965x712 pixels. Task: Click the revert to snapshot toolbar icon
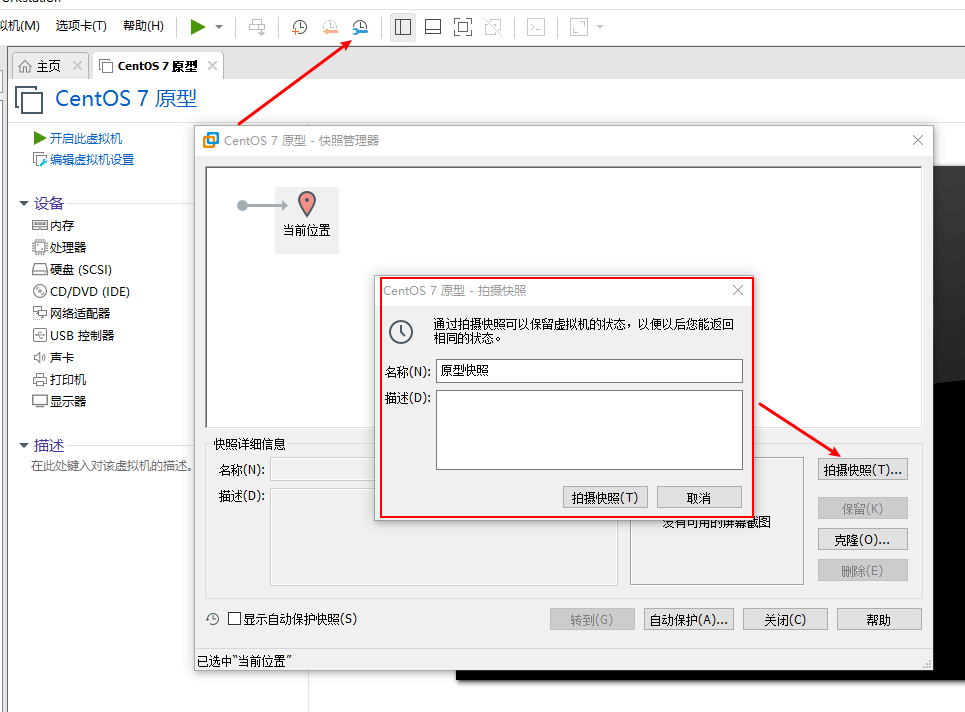point(330,27)
